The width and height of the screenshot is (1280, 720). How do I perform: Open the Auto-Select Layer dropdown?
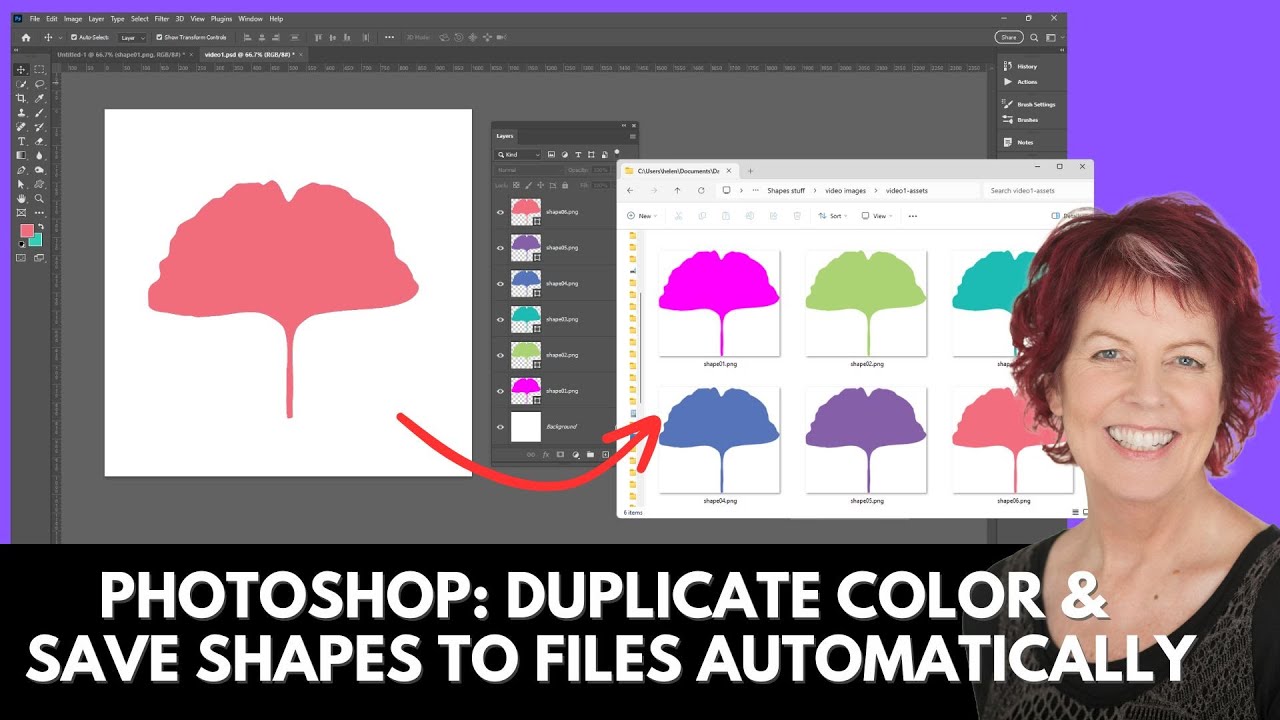(132, 38)
